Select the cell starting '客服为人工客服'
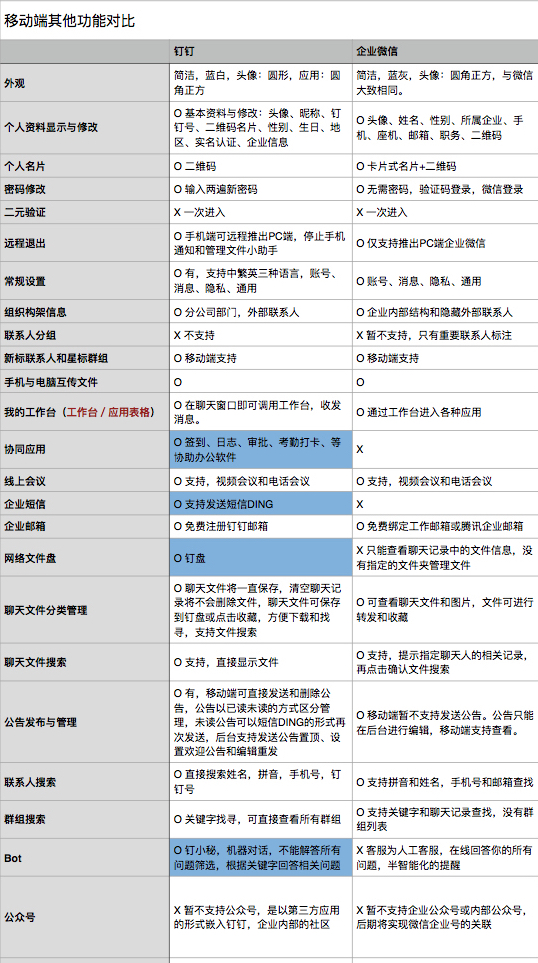 (x=444, y=858)
